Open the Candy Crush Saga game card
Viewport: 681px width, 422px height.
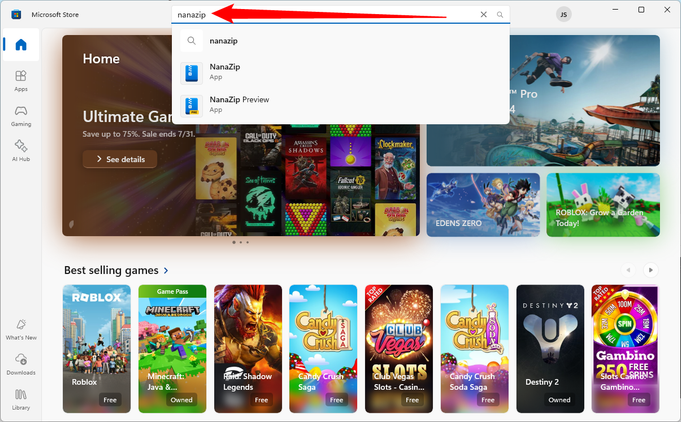pyautogui.click(x=323, y=349)
